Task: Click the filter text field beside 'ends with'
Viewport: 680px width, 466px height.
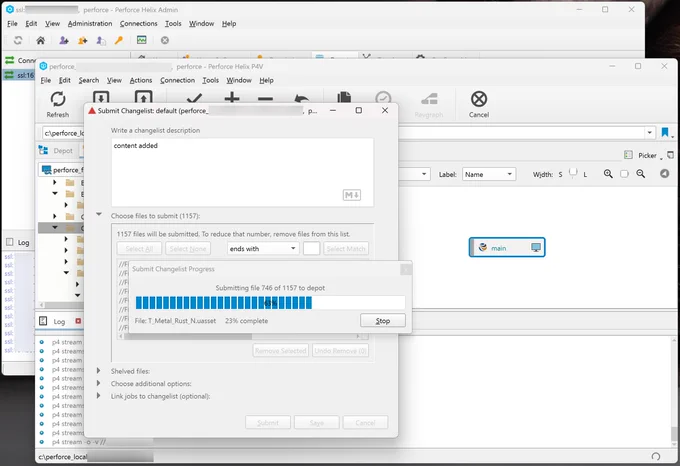Action: pos(311,249)
